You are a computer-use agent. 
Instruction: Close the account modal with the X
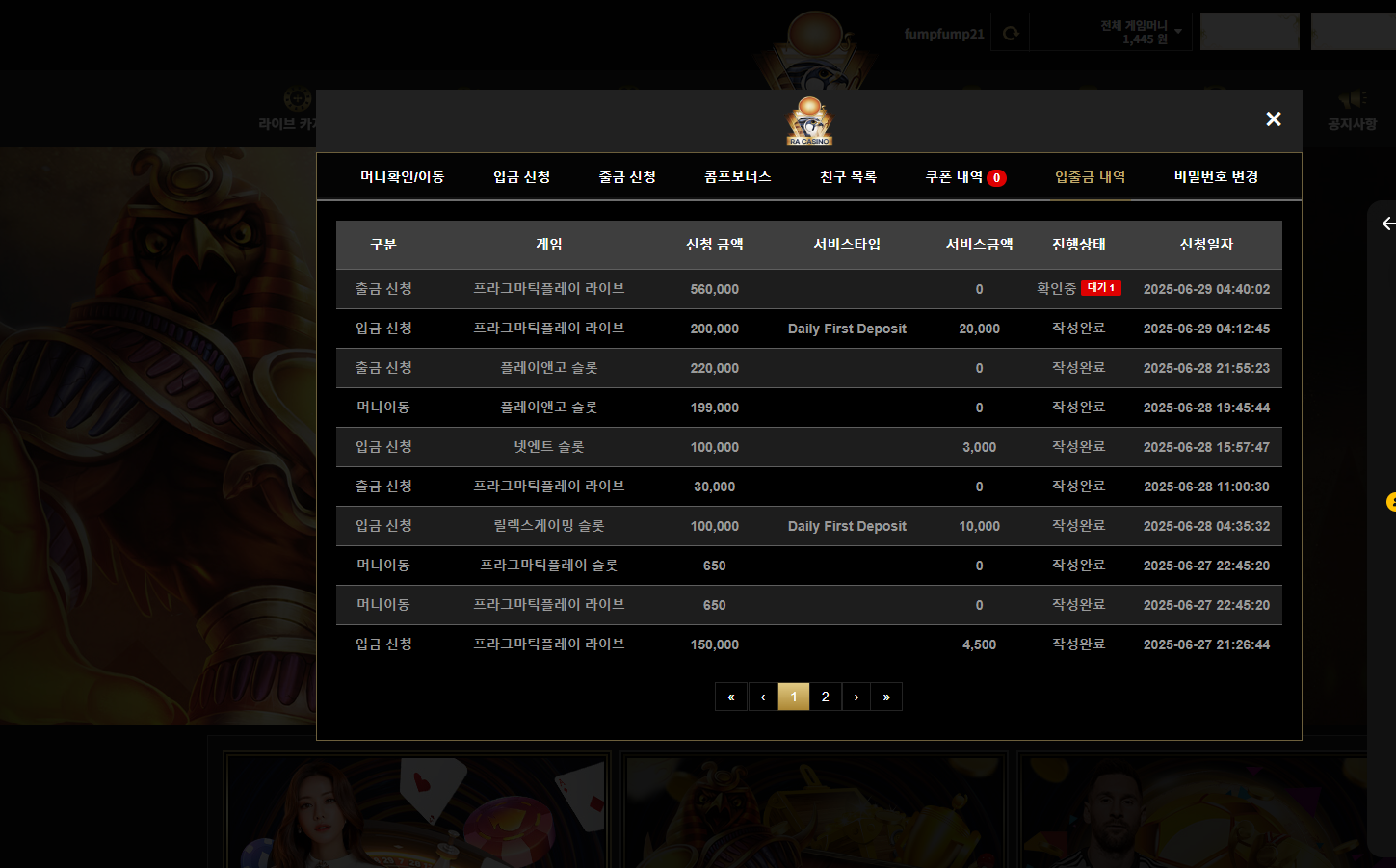1273,118
